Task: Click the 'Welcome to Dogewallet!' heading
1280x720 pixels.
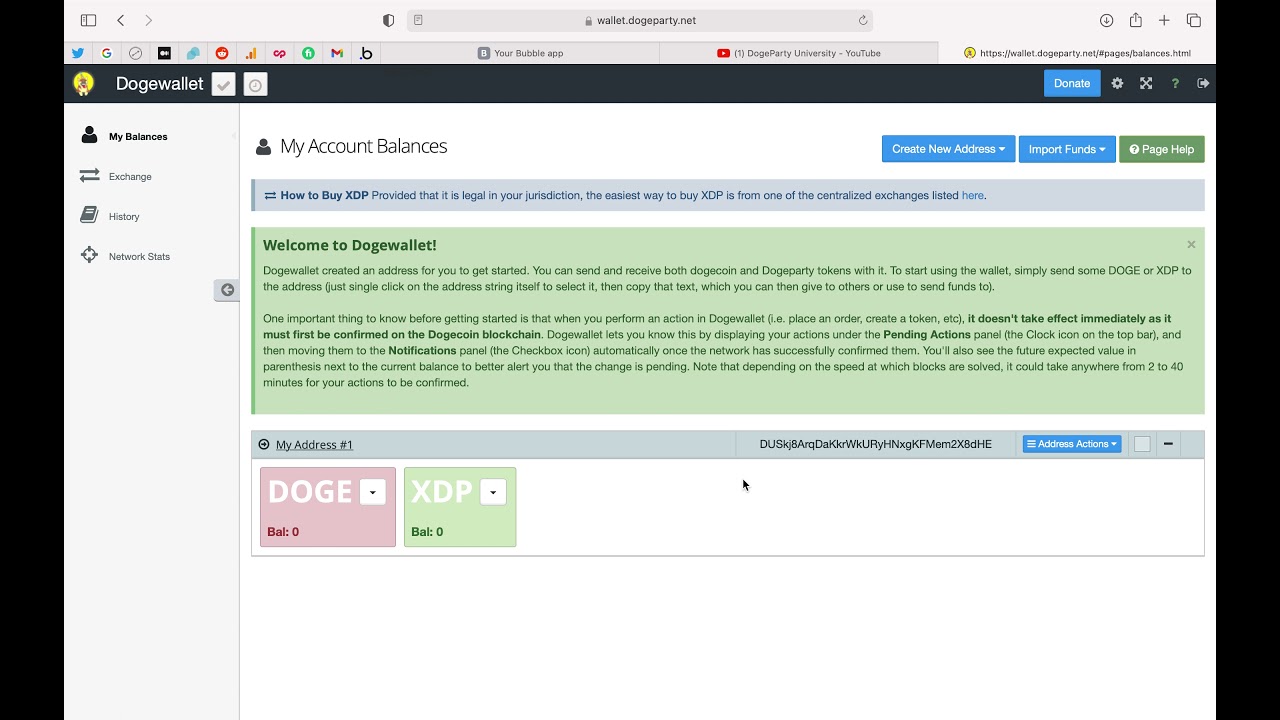Action: tap(350, 245)
